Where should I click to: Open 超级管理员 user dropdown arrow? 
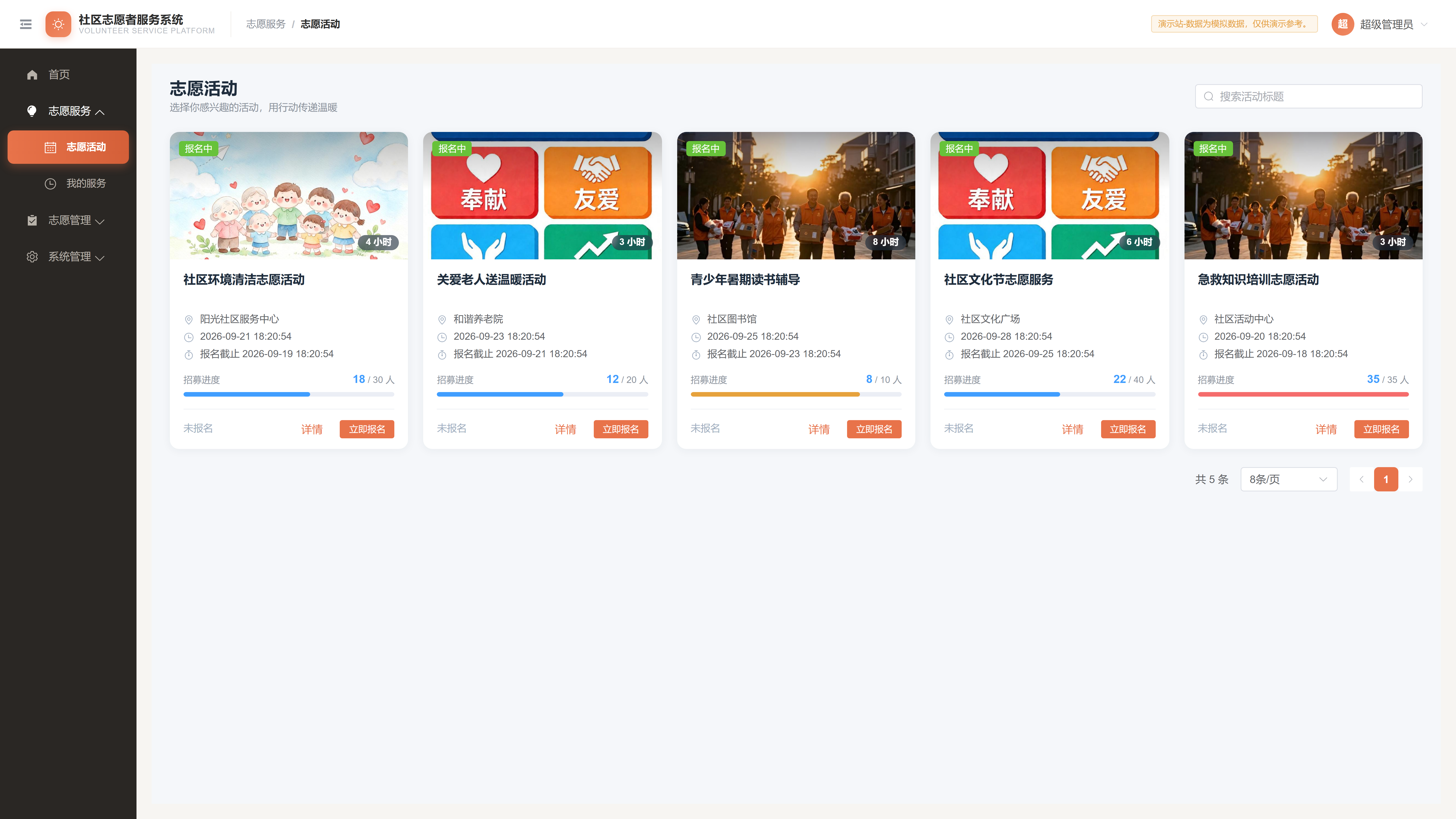tap(1424, 24)
